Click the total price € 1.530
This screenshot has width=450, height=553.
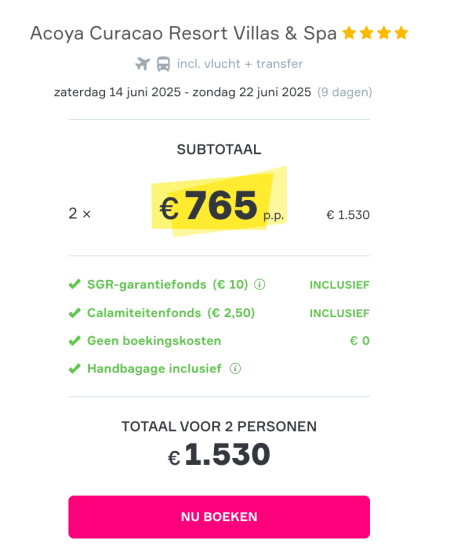click(x=219, y=455)
